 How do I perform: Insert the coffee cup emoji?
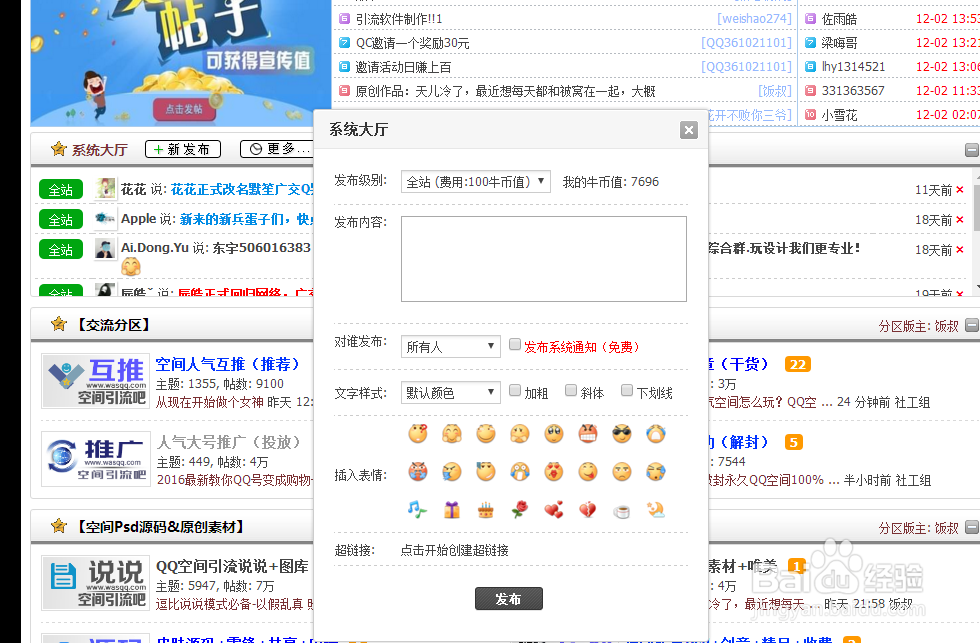621,511
